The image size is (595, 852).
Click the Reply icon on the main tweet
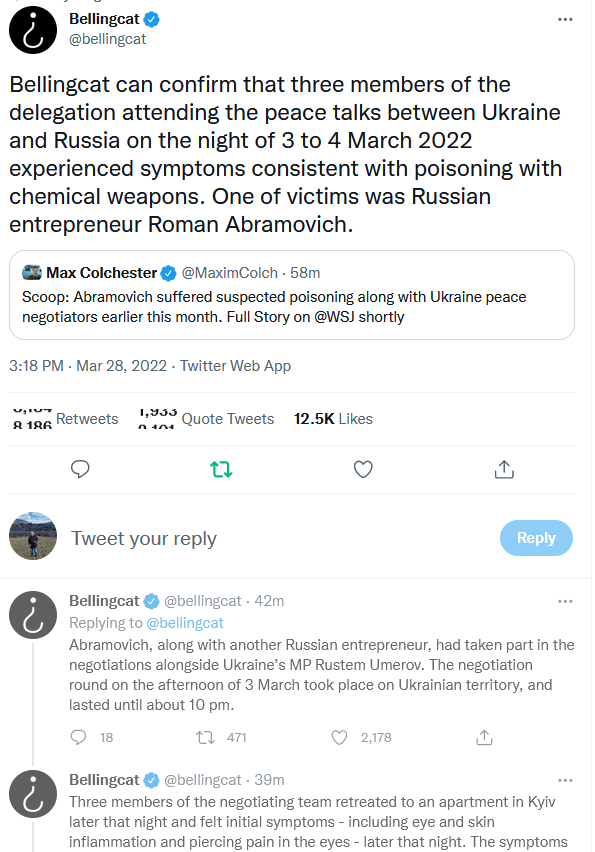80,469
